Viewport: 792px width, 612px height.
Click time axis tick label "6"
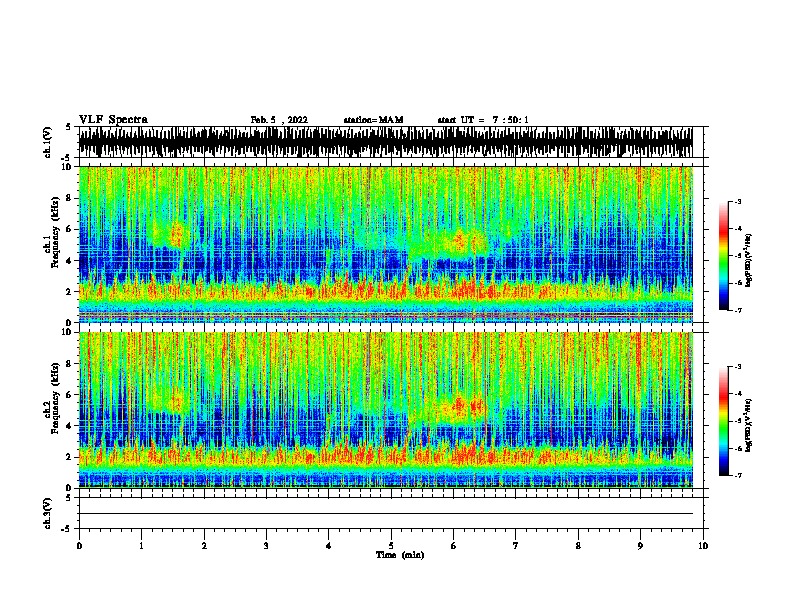[454, 546]
